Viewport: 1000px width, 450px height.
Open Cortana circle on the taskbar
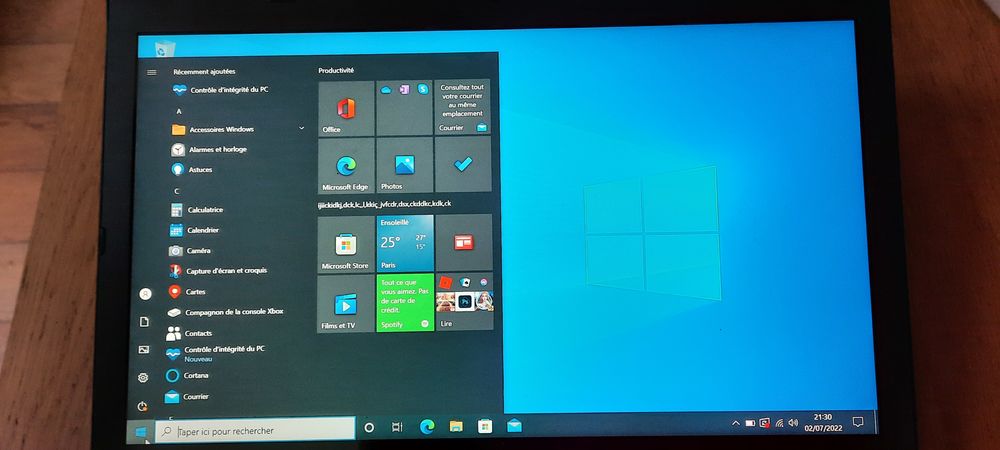(x=369, y=428)
